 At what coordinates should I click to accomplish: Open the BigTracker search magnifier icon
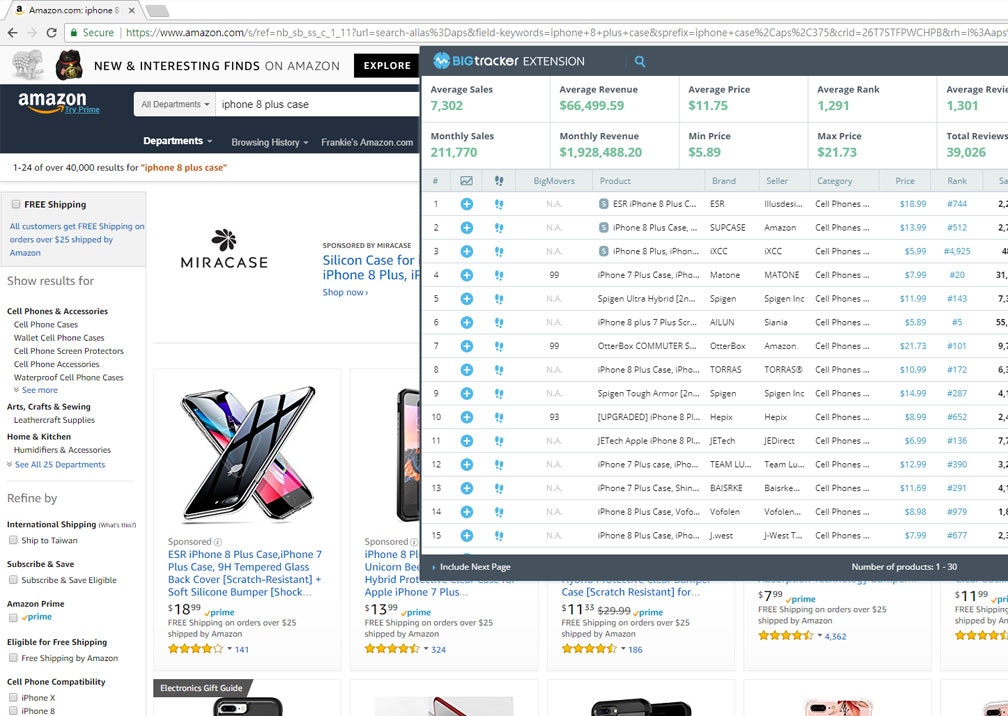pos(640,60)
